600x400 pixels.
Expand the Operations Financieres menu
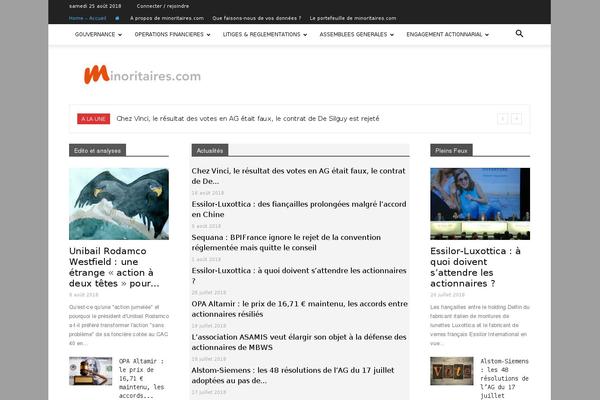coord(172,34)
